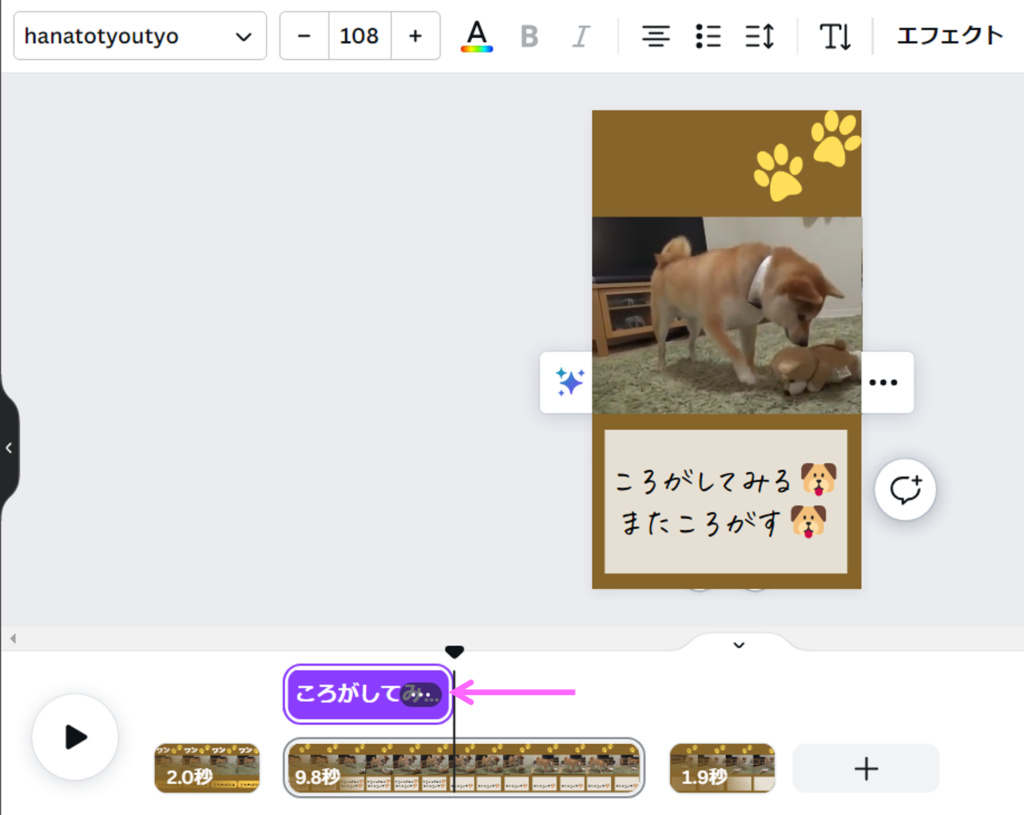Add a new page with plus button
Screen dimensions: 1024x815
[x=865, y=768]
